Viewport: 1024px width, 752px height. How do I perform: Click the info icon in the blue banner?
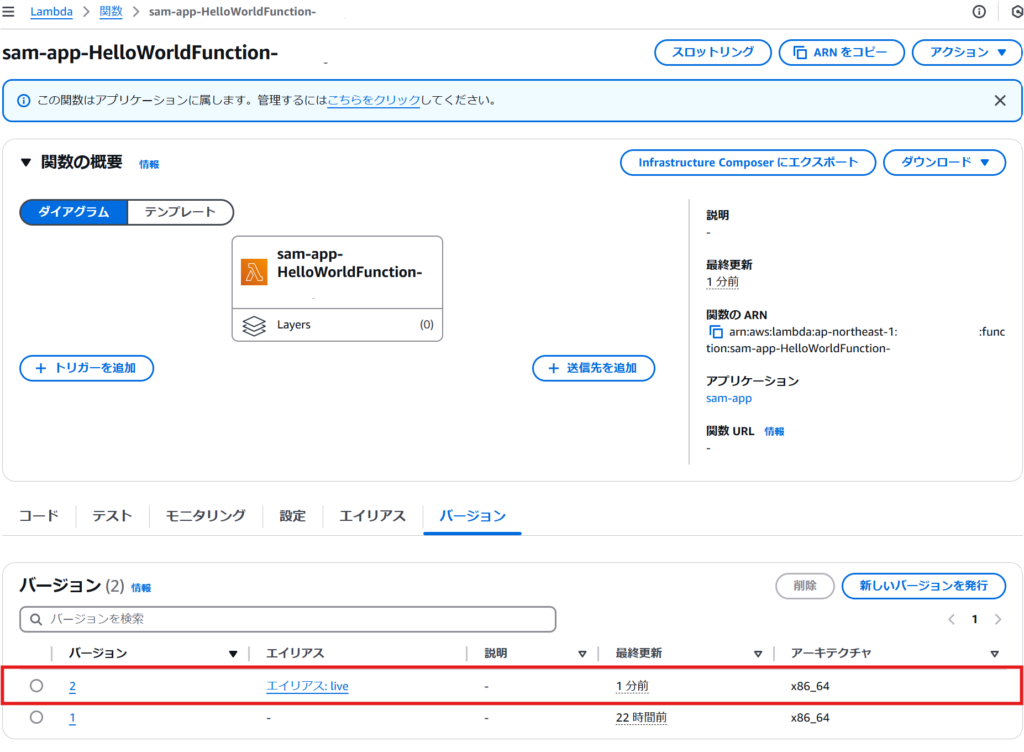coord(24,101)
